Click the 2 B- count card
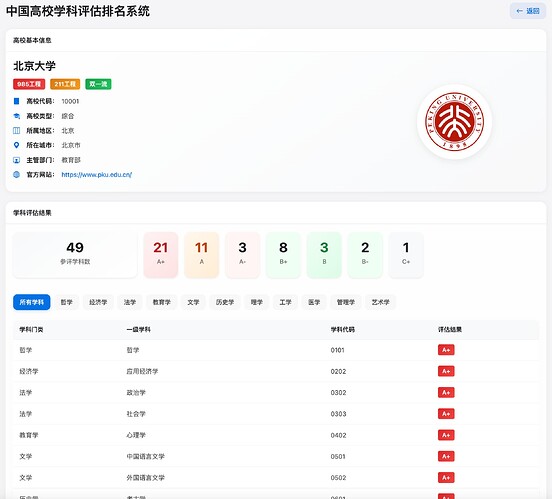 365,255
